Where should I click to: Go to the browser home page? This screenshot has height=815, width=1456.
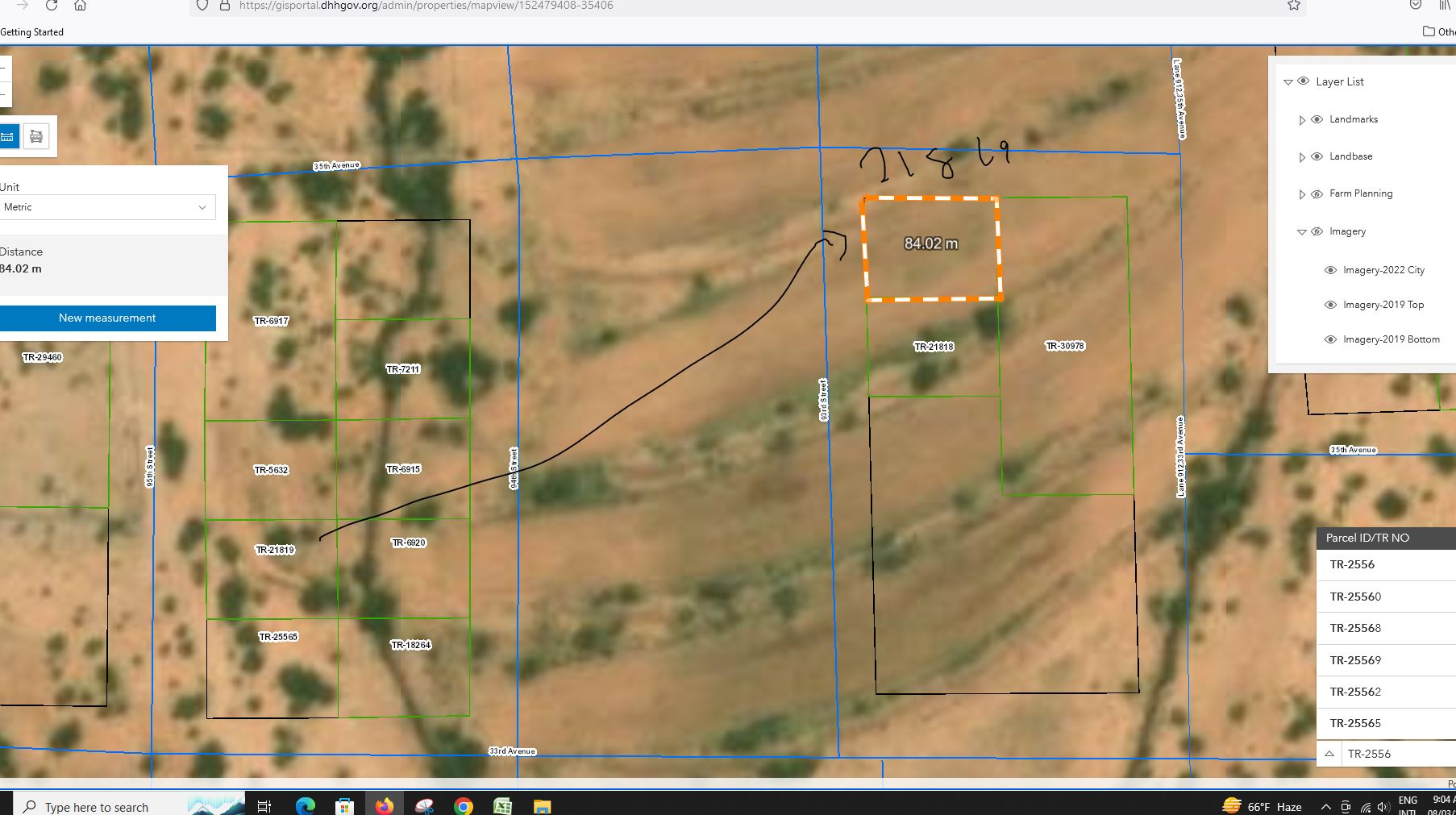coord(80,5)
